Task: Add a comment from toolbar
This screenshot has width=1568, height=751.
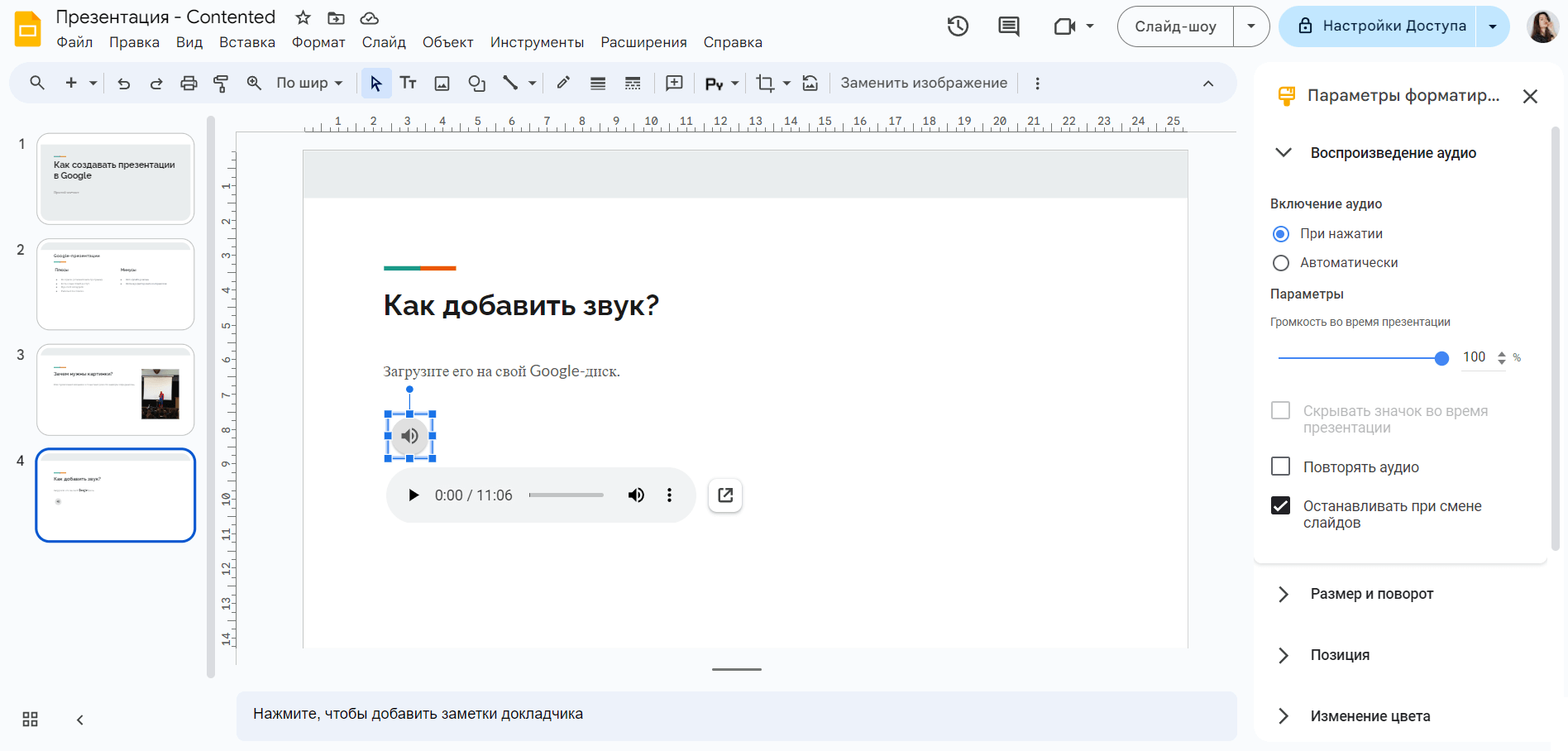Action: [x=674, y=83]
